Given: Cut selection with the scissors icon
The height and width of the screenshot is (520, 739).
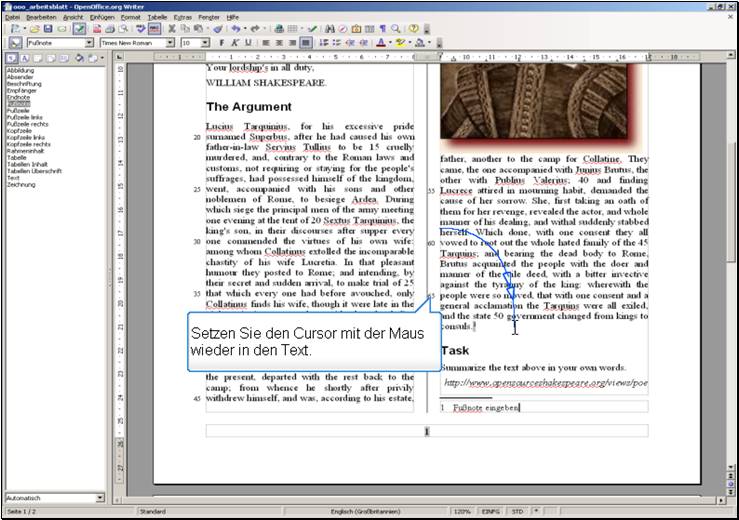Looking at the screenshot, I should (172, 29).
